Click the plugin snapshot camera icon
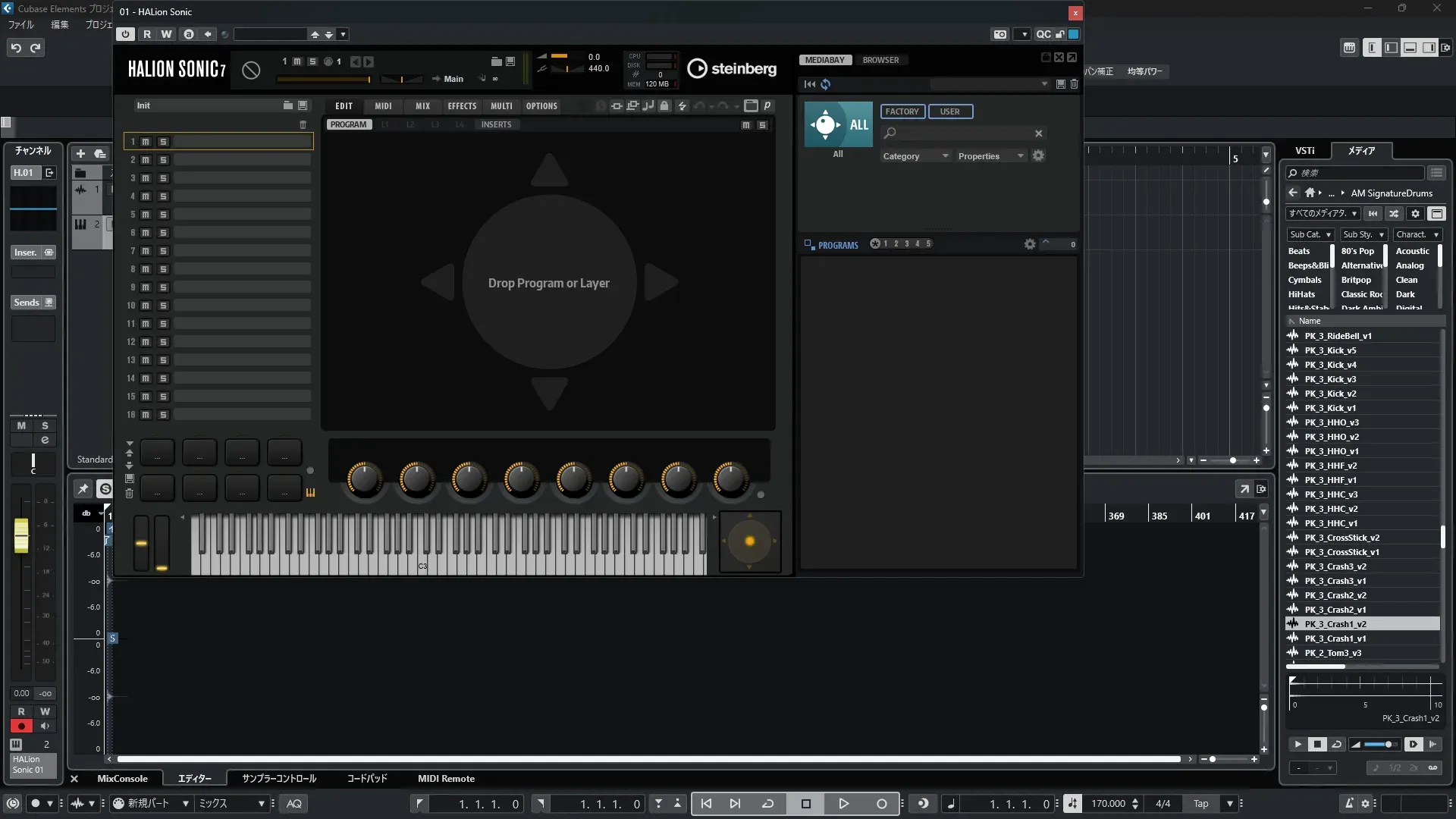Image resolution: width=1456 pixels, height=819 pixels. tap(1000, 34)
